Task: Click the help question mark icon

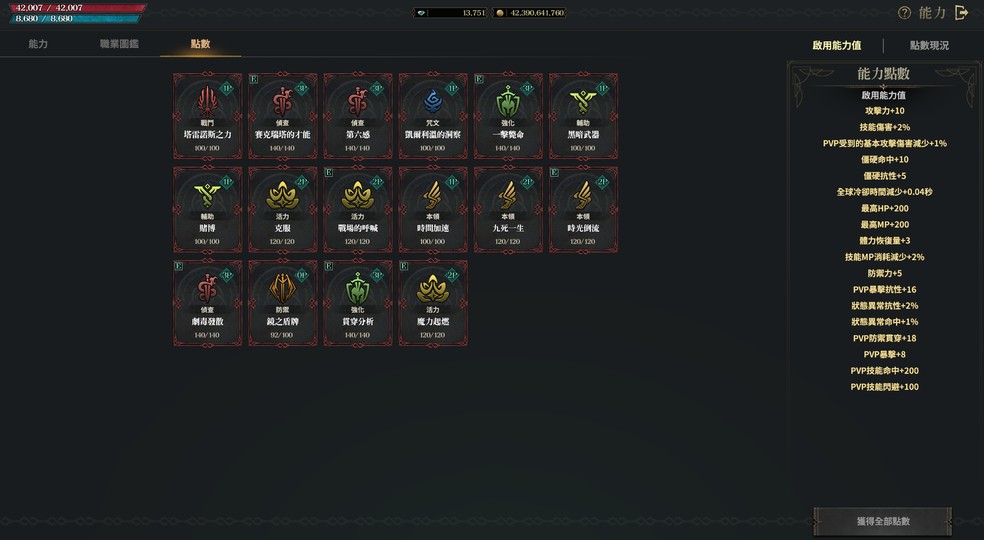Action: (904, 13)
